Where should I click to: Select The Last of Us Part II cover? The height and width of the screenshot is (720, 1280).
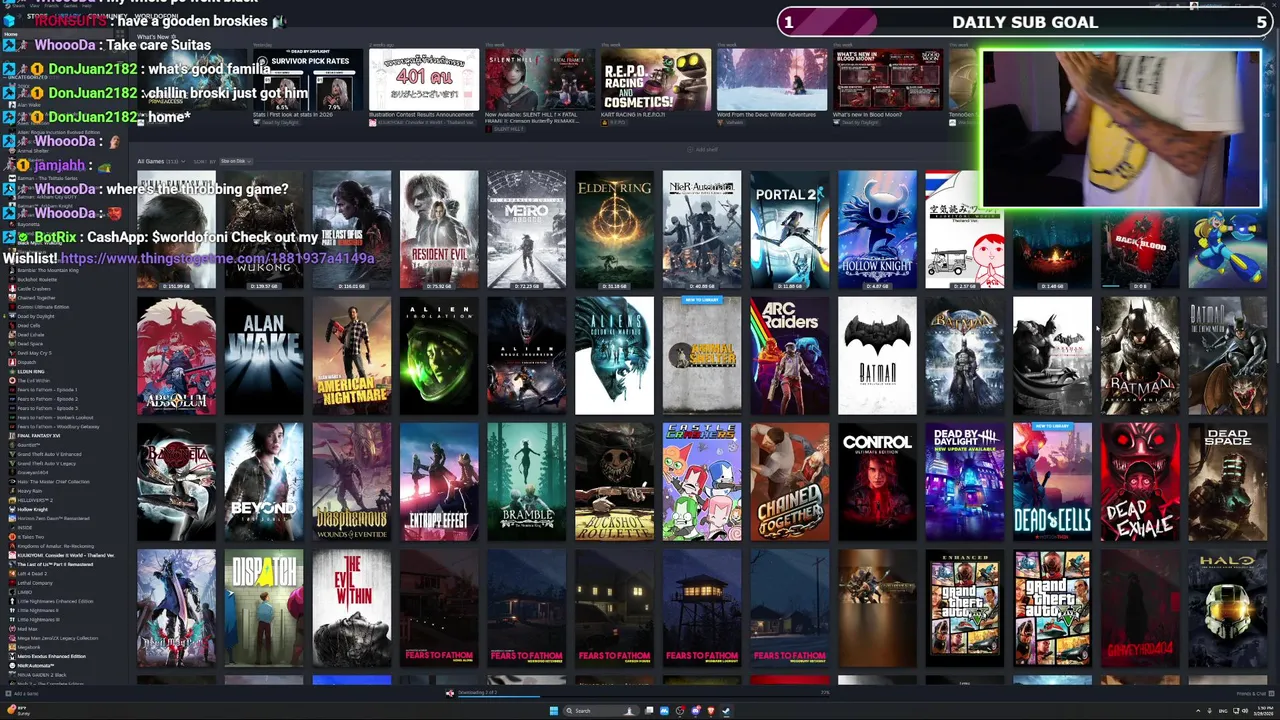(x=351, y=230)
